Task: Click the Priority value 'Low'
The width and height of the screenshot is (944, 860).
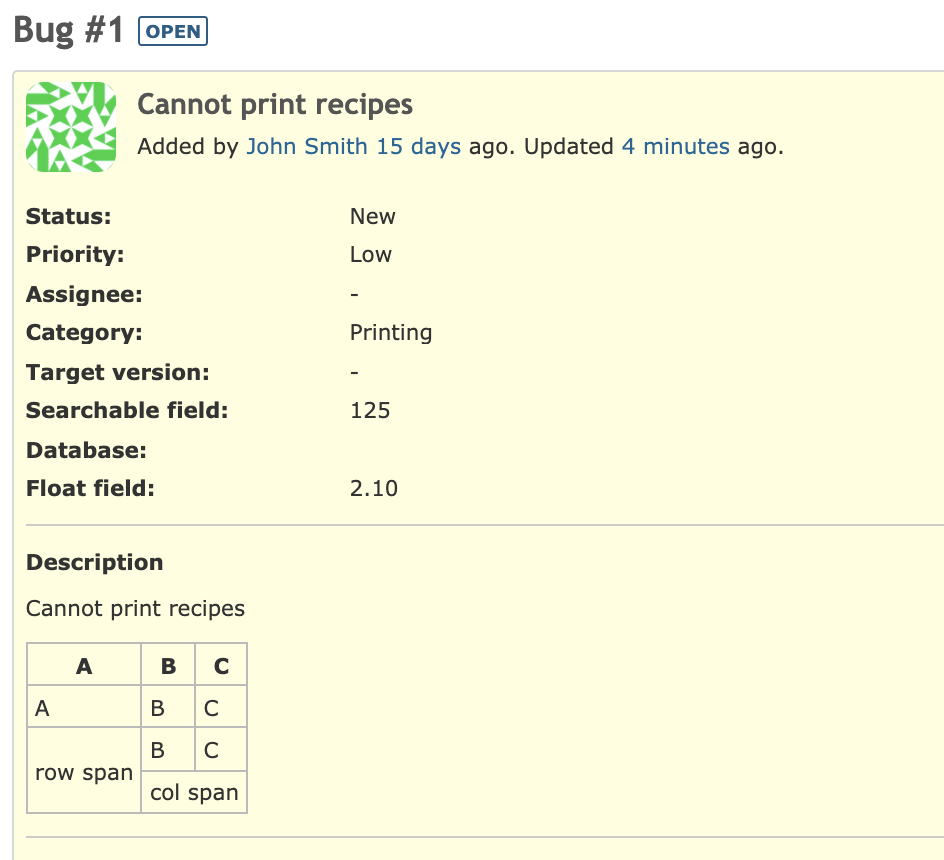Action: click(371, 255)
